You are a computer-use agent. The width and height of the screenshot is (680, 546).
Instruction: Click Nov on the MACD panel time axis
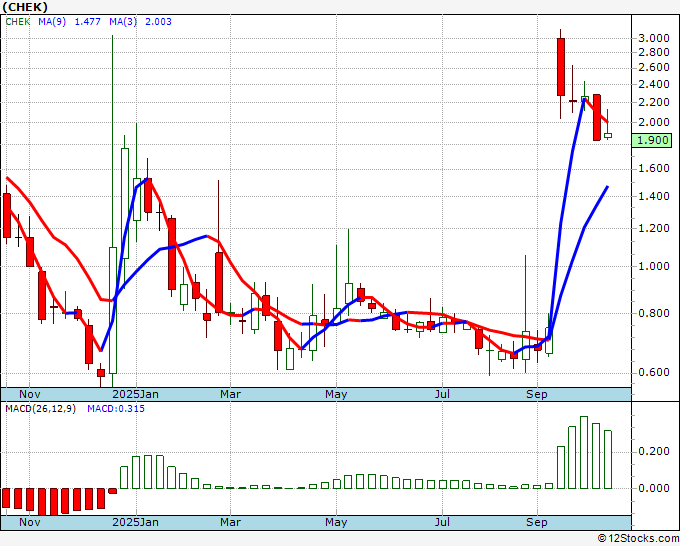(x=30, y=522)
